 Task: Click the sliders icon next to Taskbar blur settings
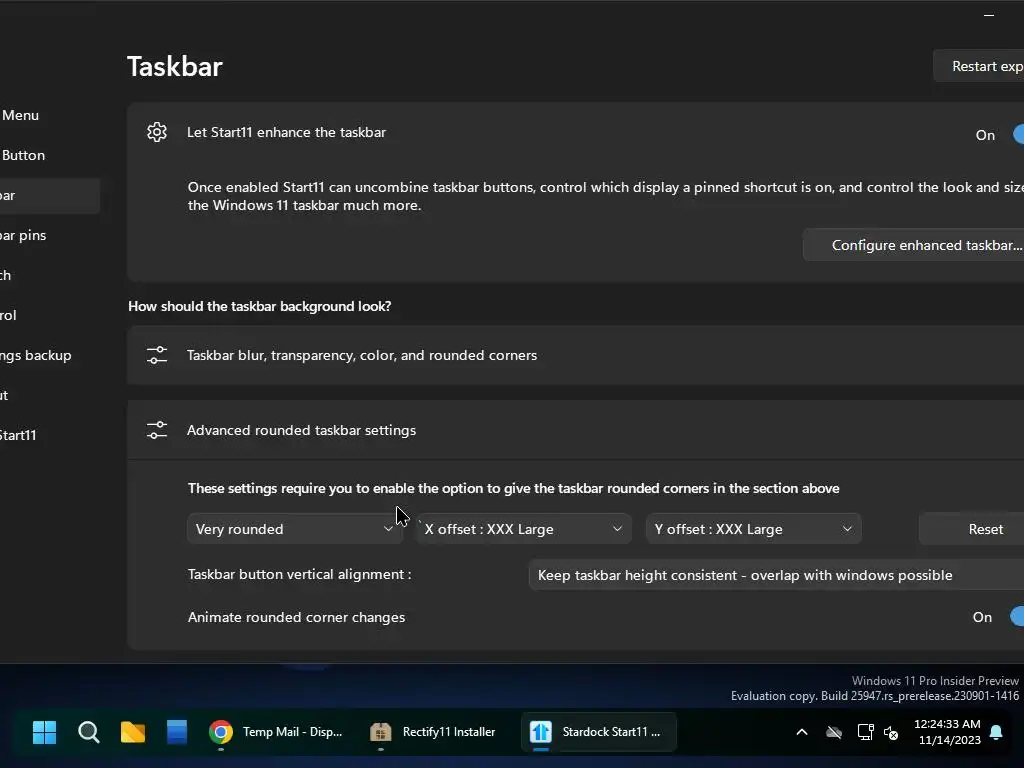(157, 355)
